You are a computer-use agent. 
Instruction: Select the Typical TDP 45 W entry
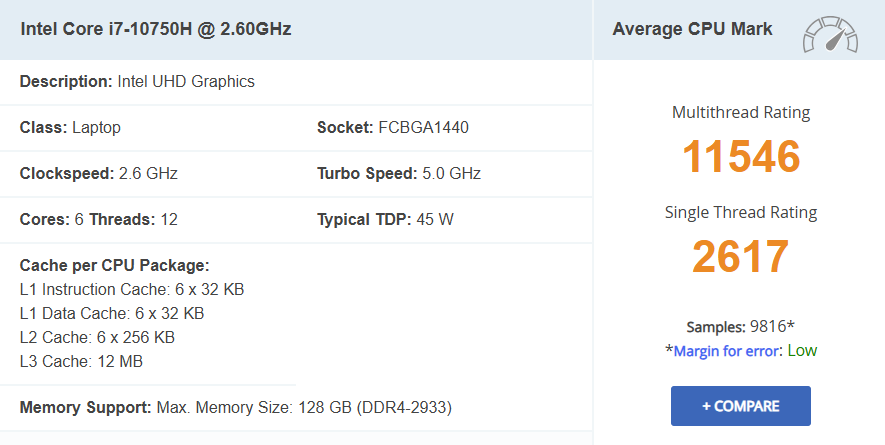[x=385, y=219]
